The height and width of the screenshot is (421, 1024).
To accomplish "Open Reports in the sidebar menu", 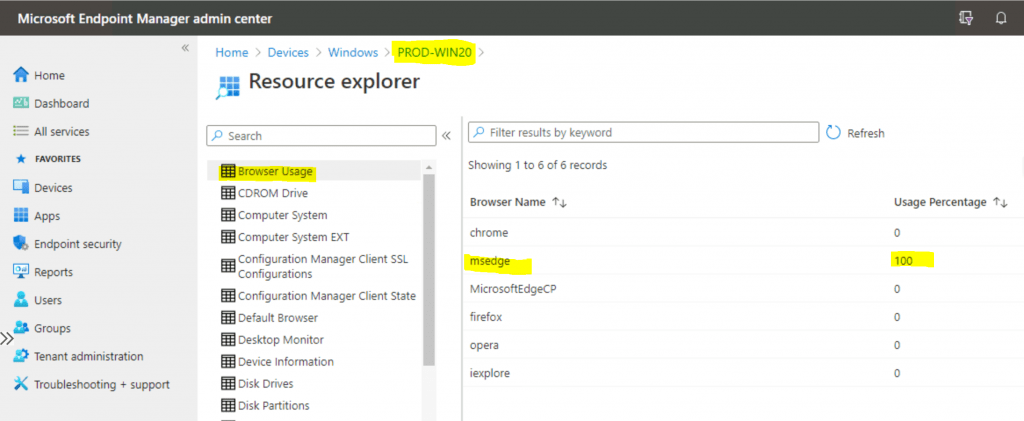I will pyautogui.click(x=54, y=272).
